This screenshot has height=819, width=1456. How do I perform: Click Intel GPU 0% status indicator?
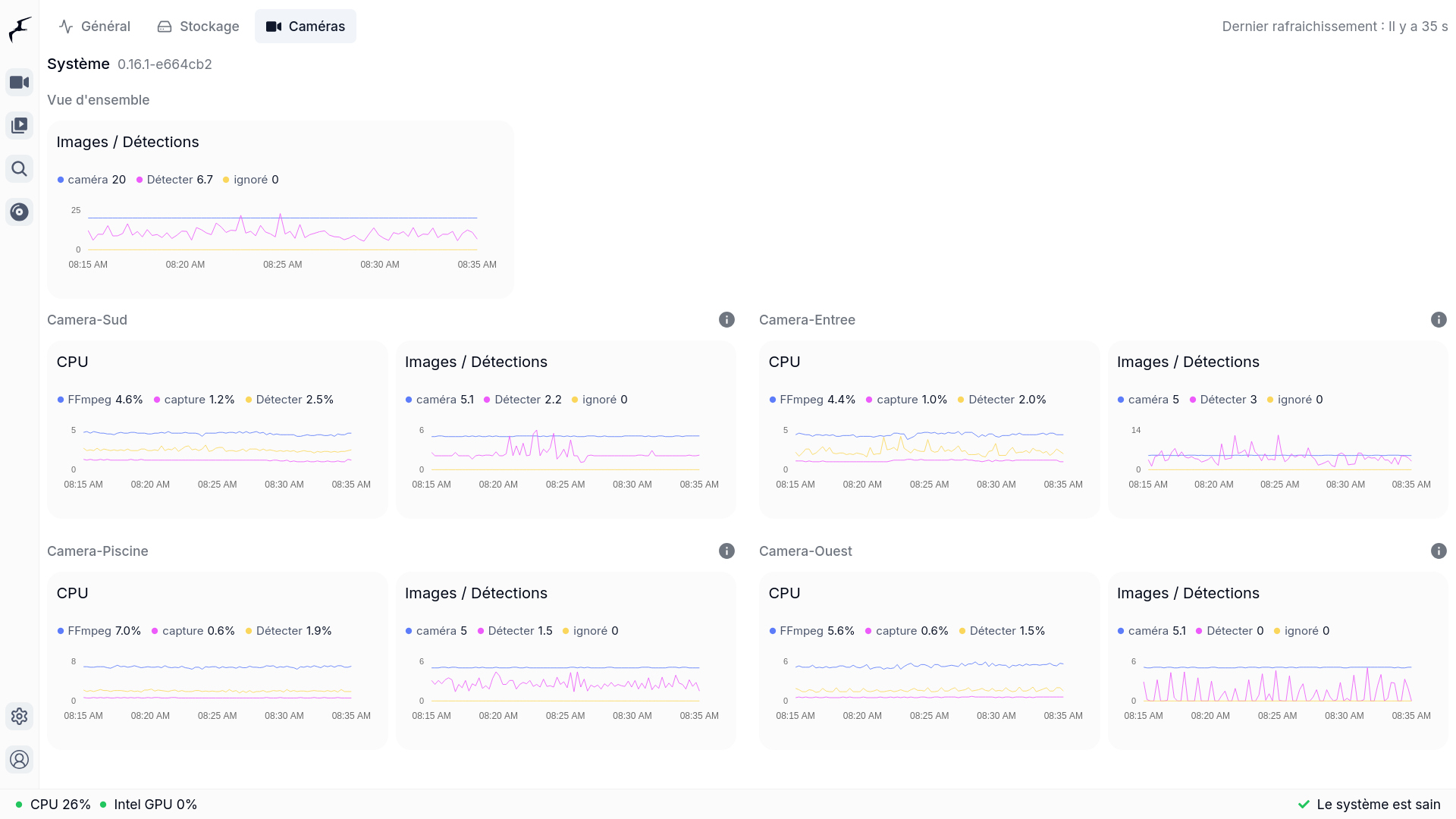pyautogui.click(x=149, y=805)
